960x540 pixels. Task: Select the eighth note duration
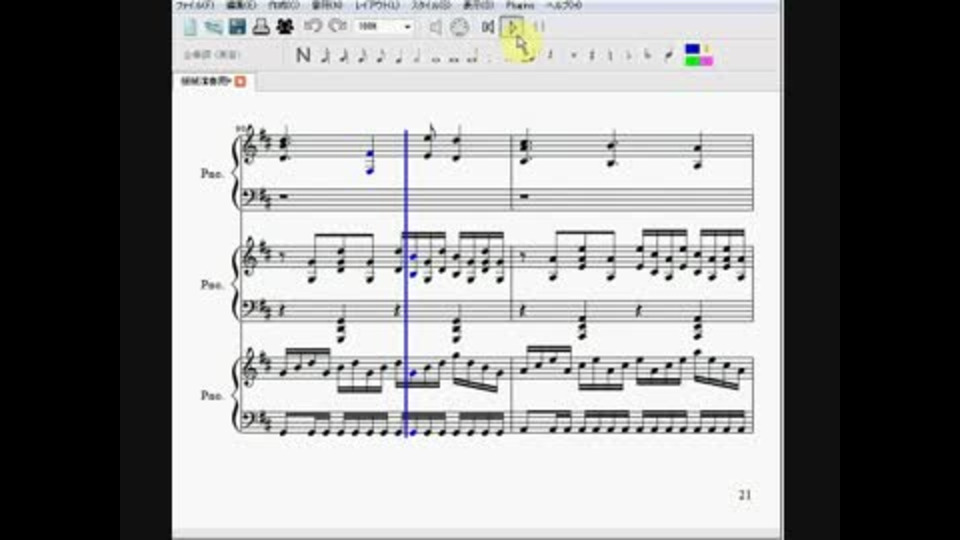pyautogui.click(x=381, y=56)
